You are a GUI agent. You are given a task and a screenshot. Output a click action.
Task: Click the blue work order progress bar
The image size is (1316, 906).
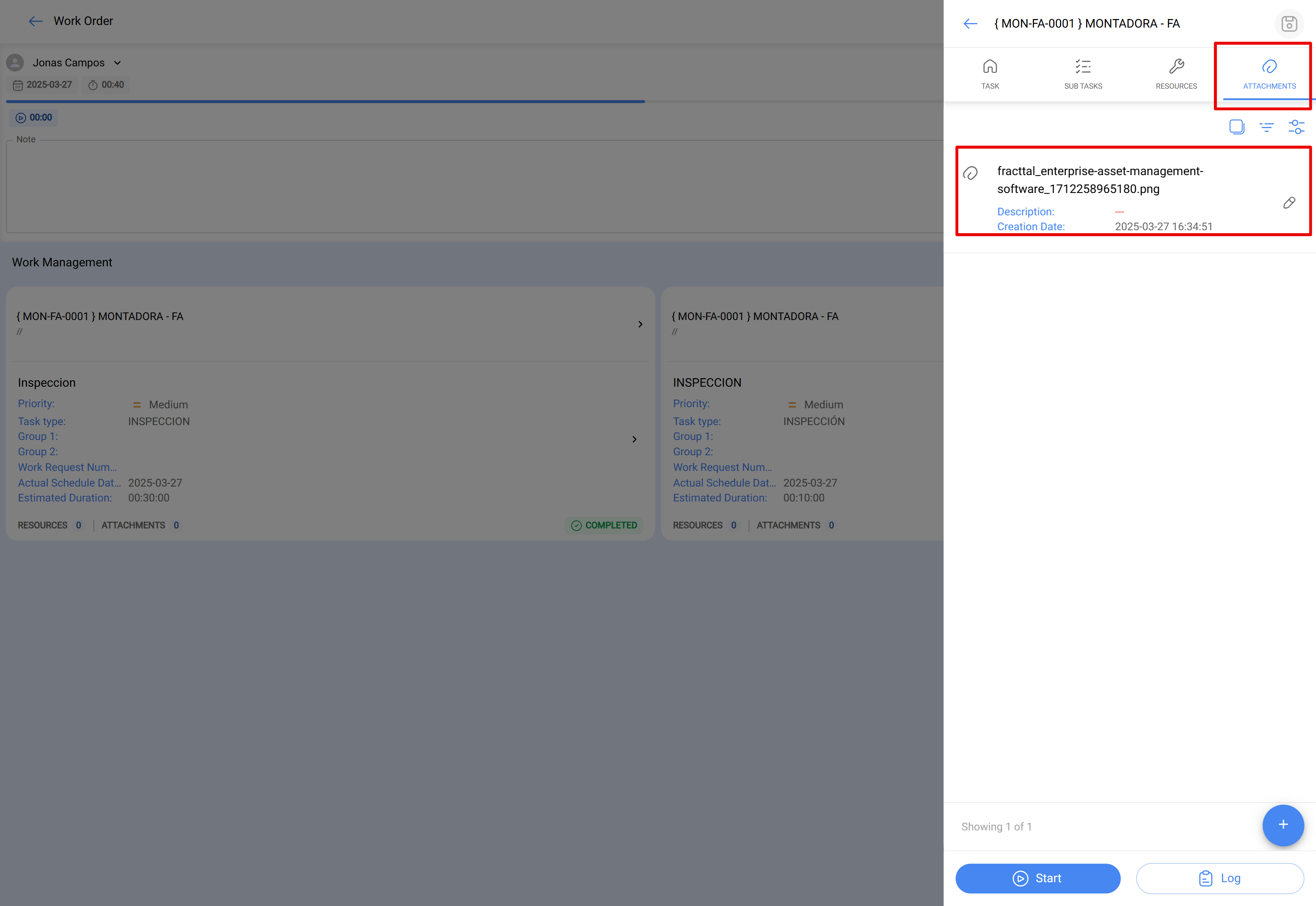click(x=325, y=102)
